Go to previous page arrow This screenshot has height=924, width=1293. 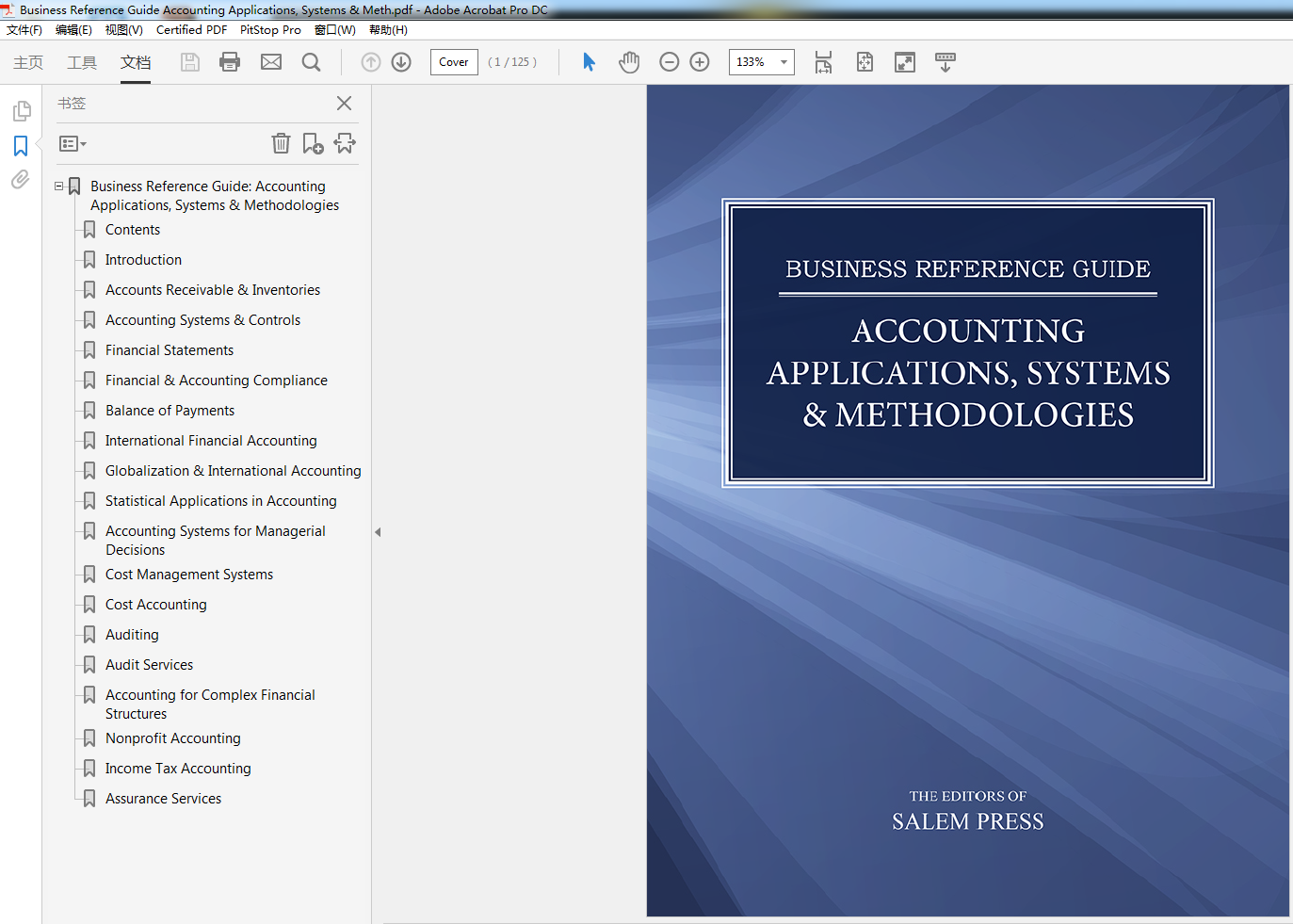371,62
